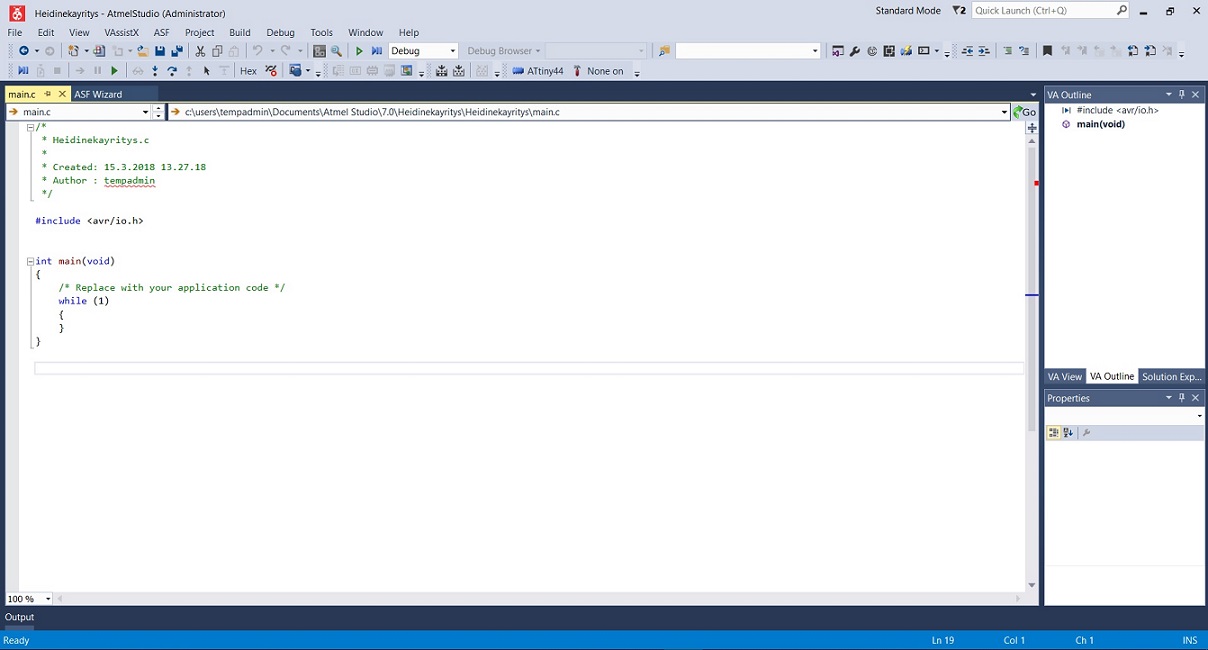Toggle a bookmark on the current line
The image size is (1208, 650).
(x=1048, y=51)
